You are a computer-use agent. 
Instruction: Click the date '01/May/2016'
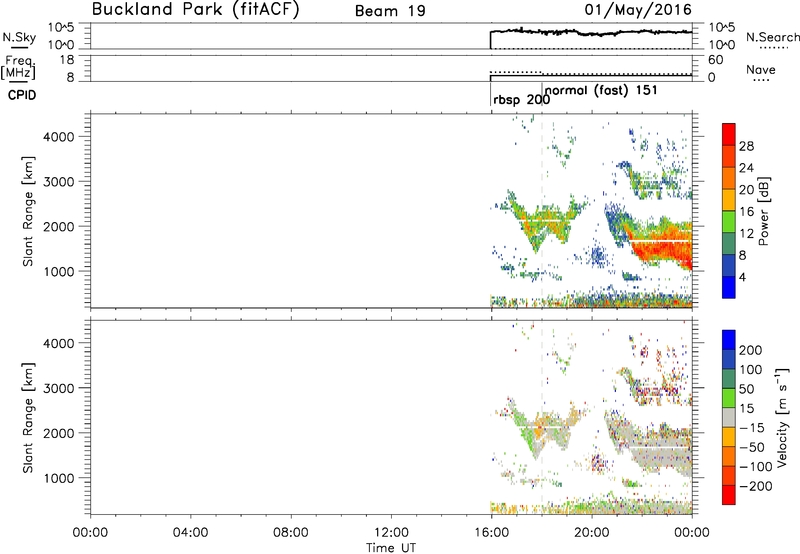coord(638,10)
